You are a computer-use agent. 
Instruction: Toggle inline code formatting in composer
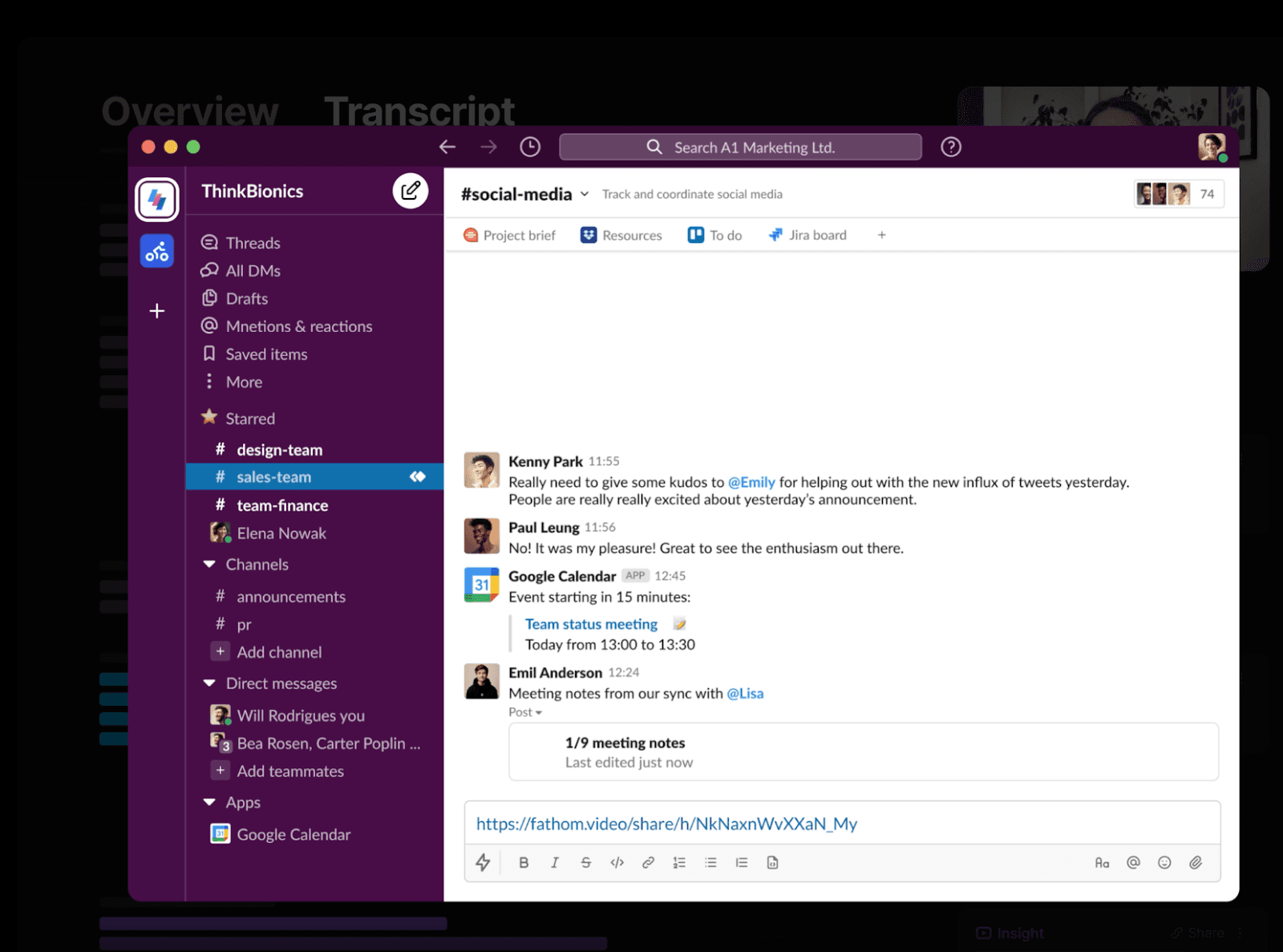tap(617, 863)
